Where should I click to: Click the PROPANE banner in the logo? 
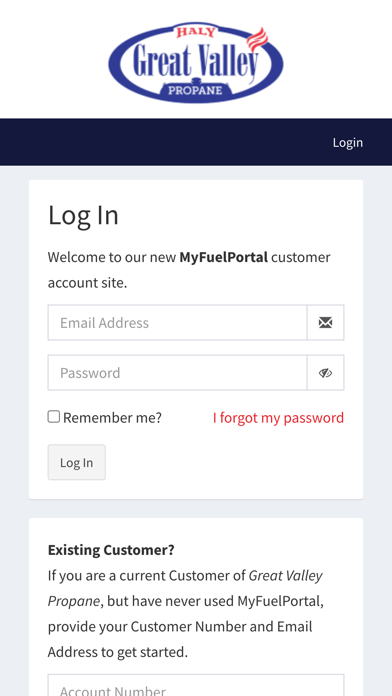(x=195, y=90)
